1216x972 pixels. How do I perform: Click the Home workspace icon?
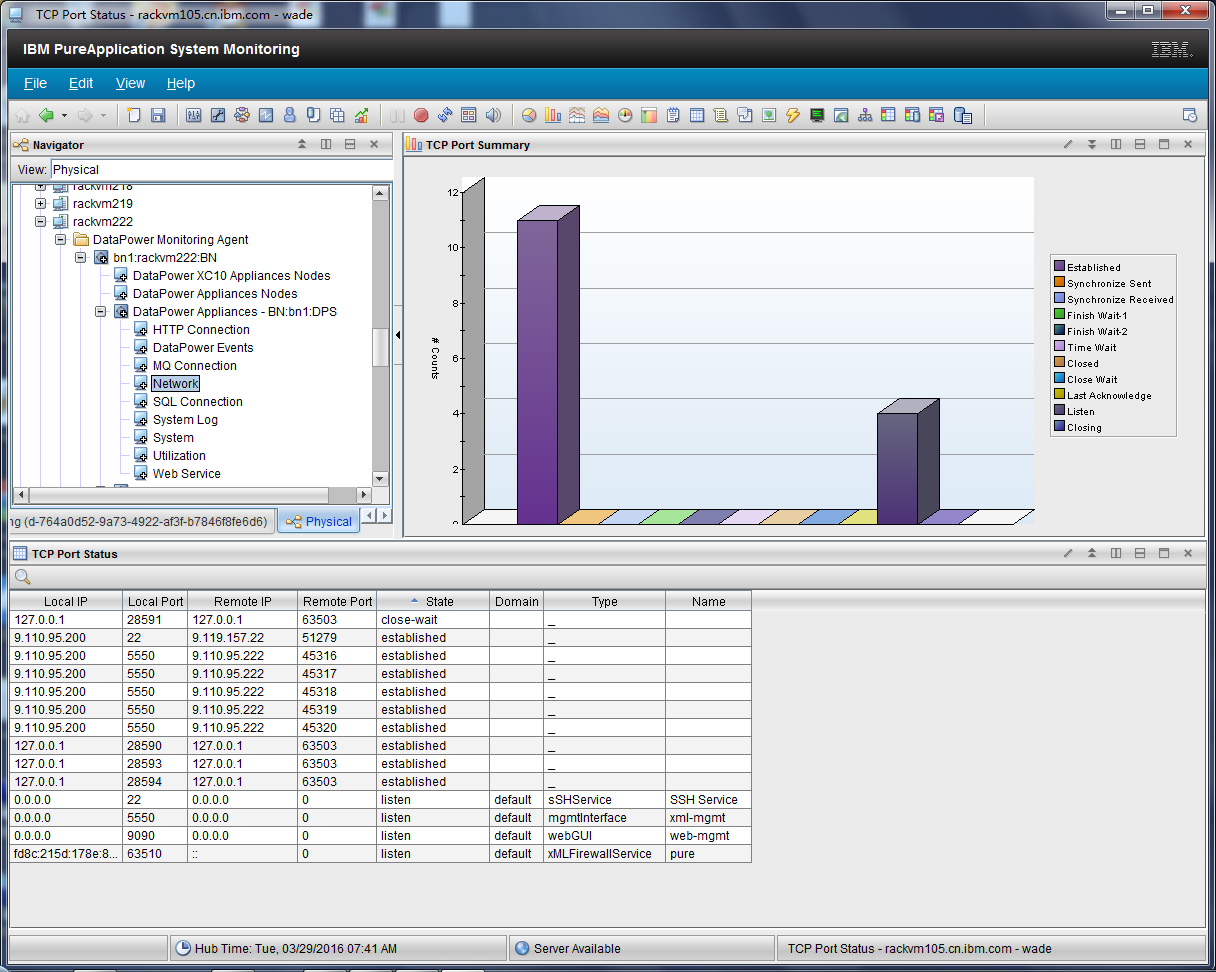[22, 115]
